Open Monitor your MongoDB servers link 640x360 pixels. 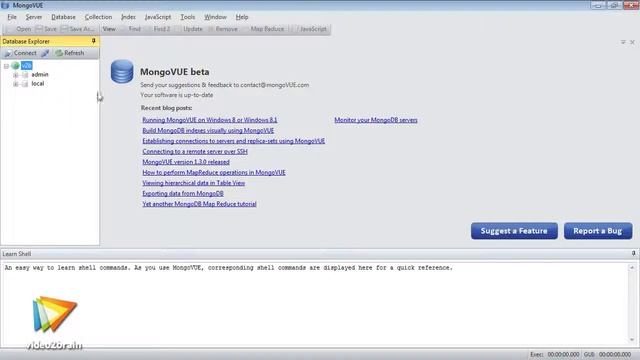pyautogui.click(x=376, y=120)
